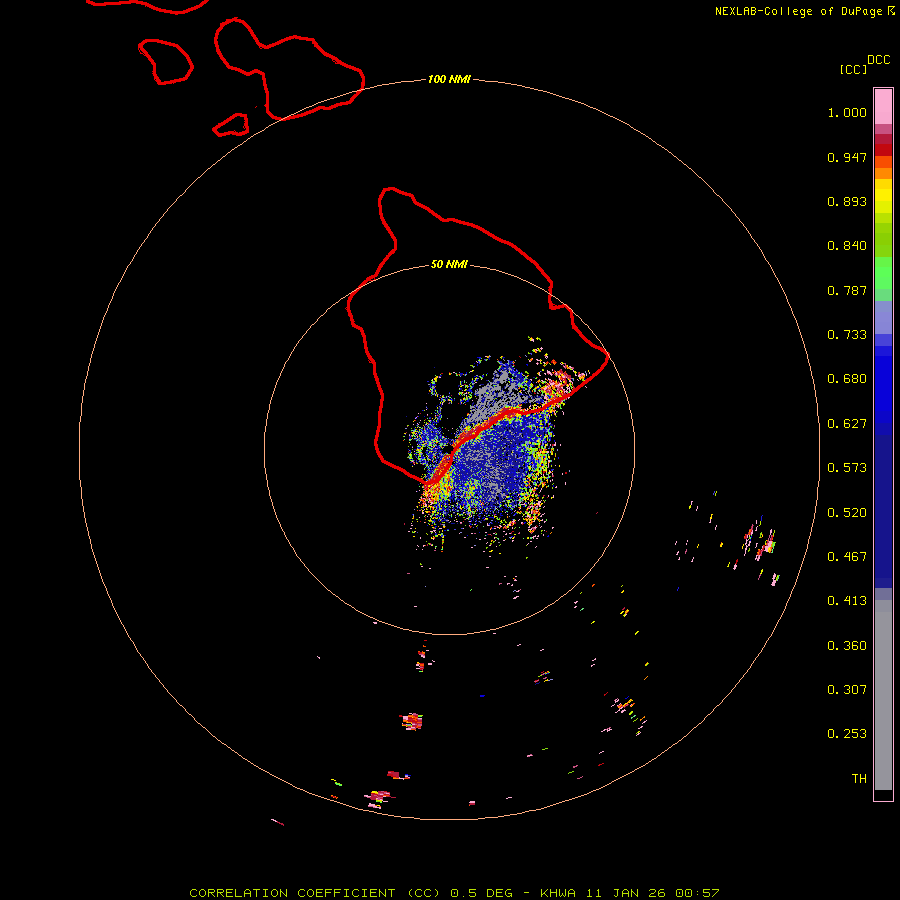The width and height of the screenshot is (900, 900).
Task: Pick the lavender color bar segment
Action: pos(883,317)
